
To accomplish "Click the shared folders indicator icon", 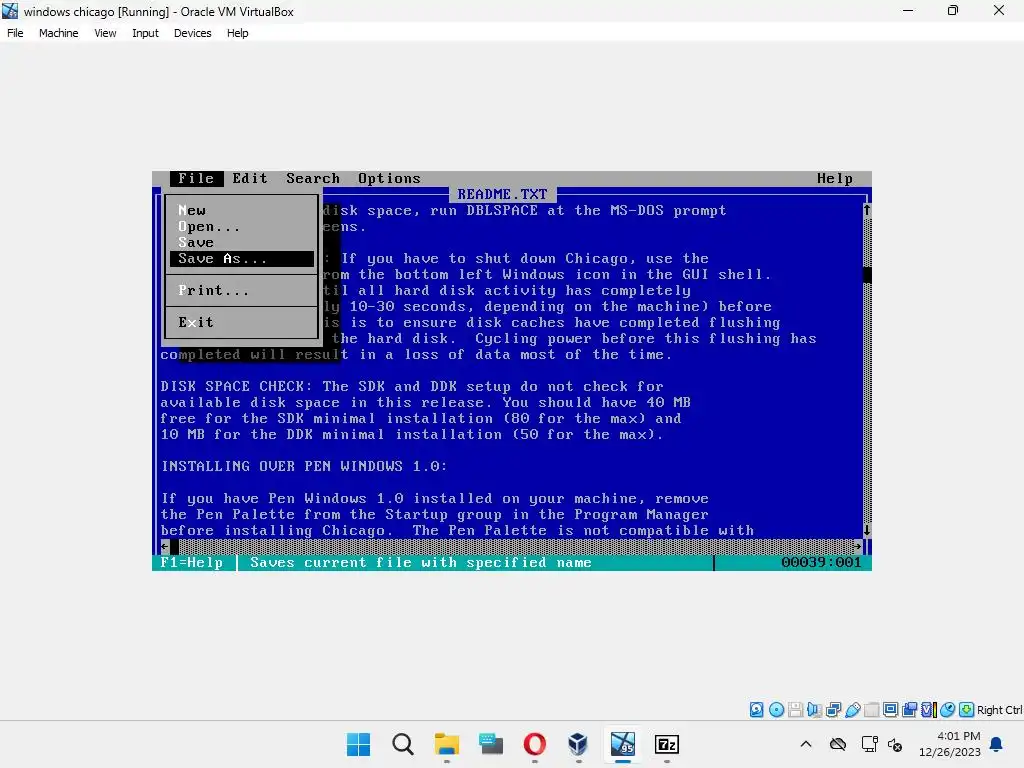I will (871, 710).
